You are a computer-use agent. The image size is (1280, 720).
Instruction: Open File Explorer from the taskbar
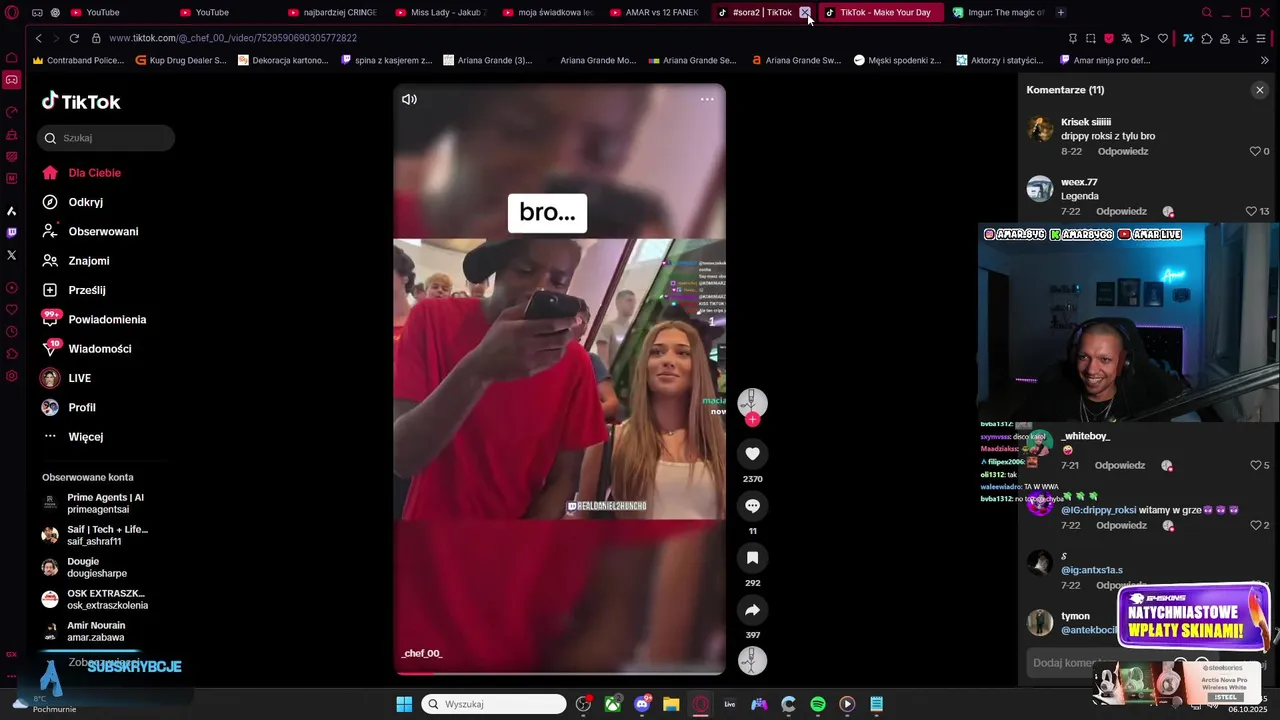tap(671, 704)
